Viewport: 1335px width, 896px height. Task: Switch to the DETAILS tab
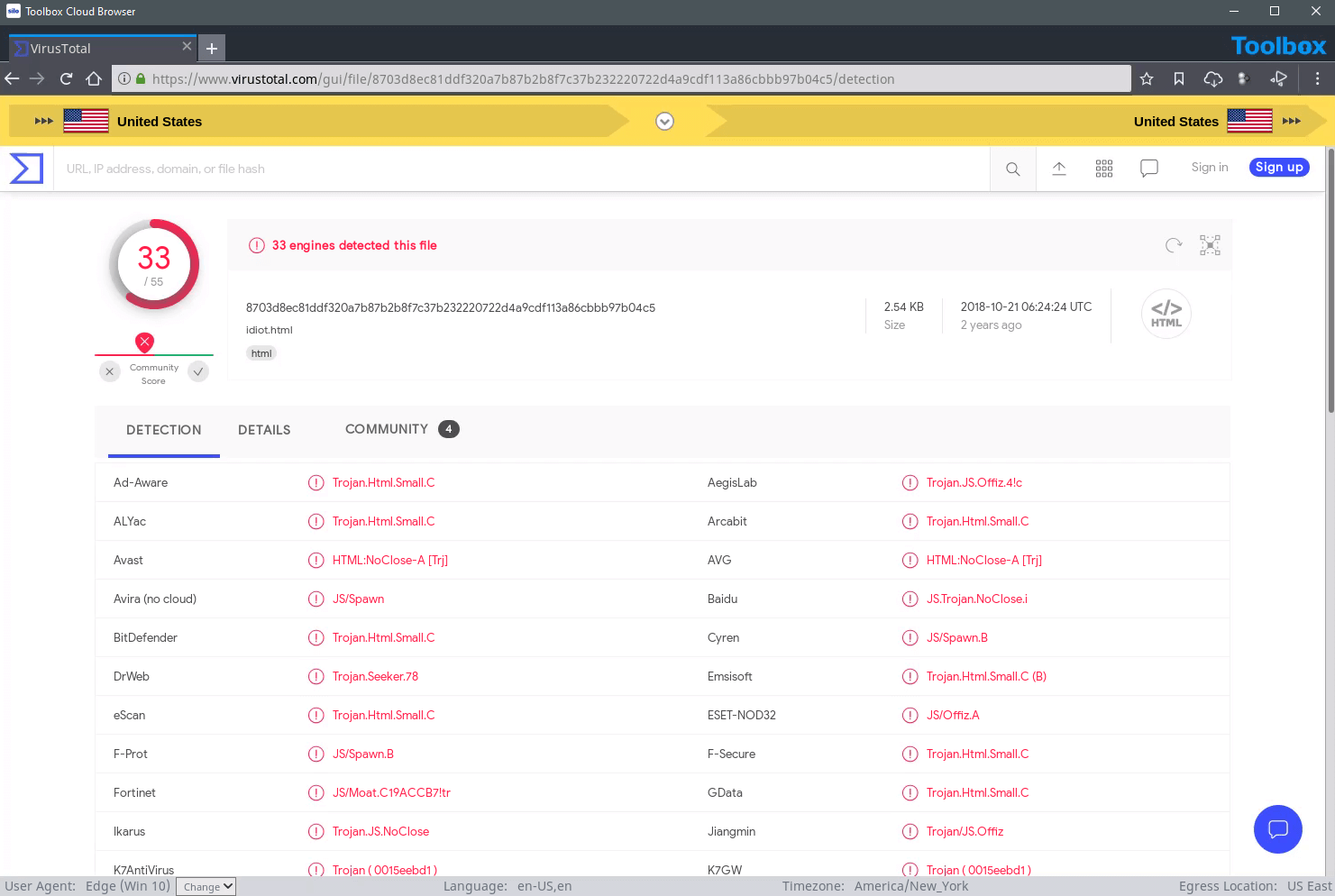point(264,430)
